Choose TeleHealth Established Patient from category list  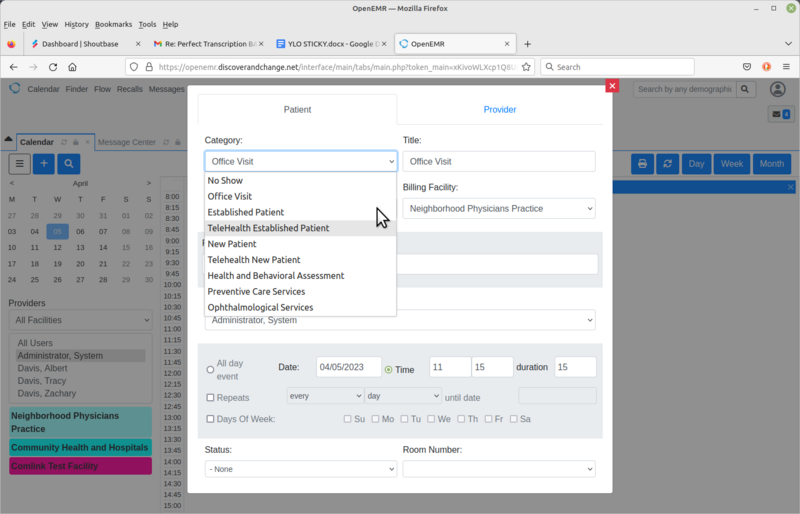[268, 228]
